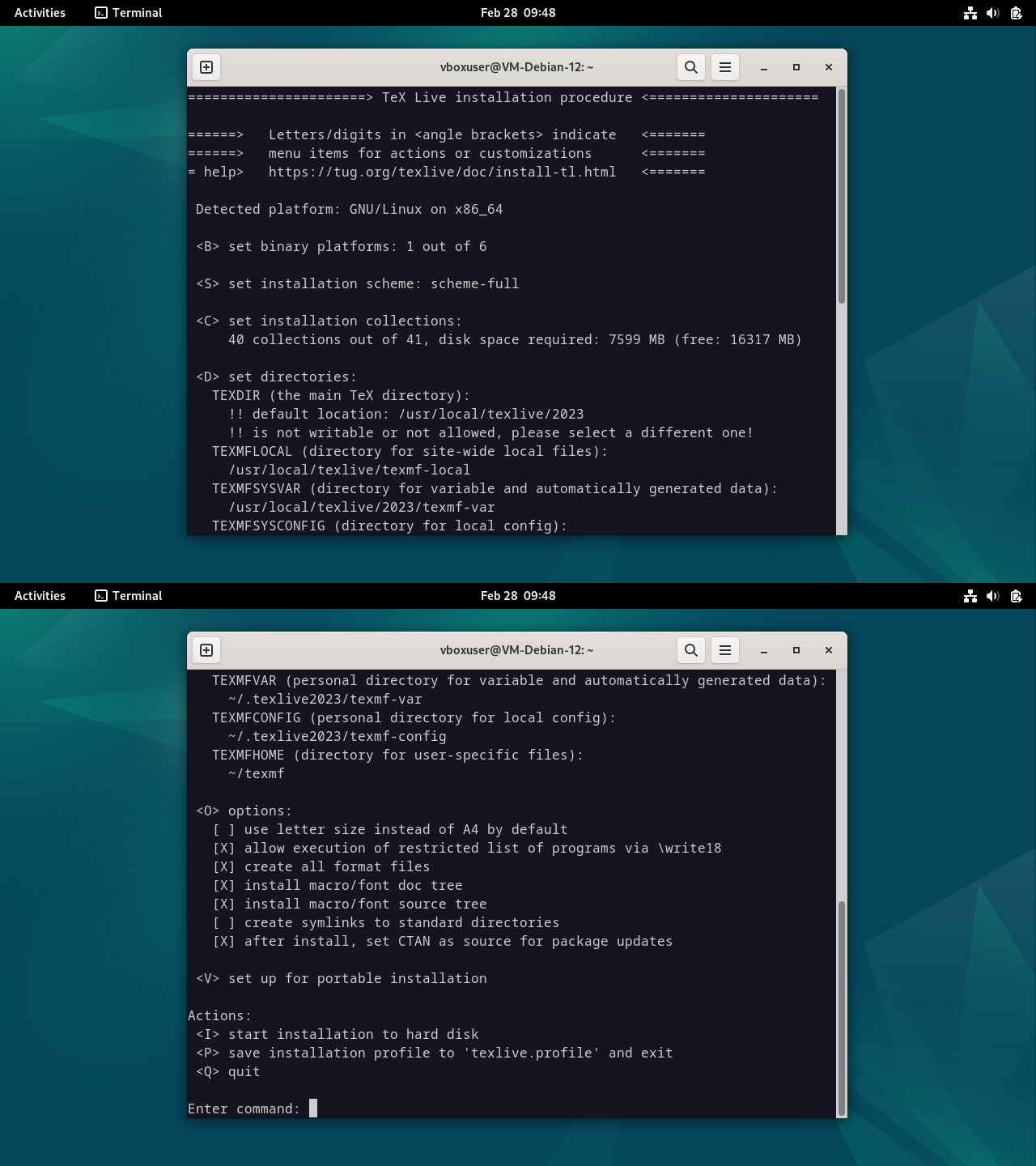Click the '~/.texlive2023/texmf-config' path
This screenshot has height=1166, width=1036.
[x=338, y=736]
